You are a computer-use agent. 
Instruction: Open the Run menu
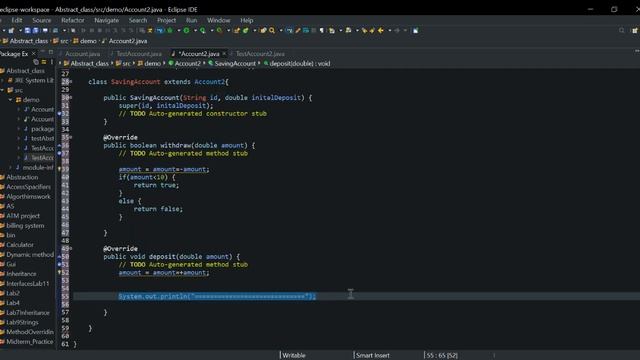(191, 20)
